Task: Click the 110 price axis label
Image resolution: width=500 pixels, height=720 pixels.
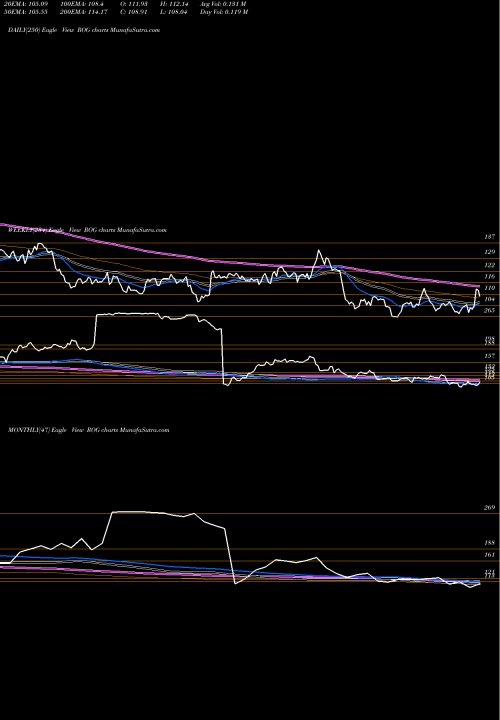Action: [489, 288]
